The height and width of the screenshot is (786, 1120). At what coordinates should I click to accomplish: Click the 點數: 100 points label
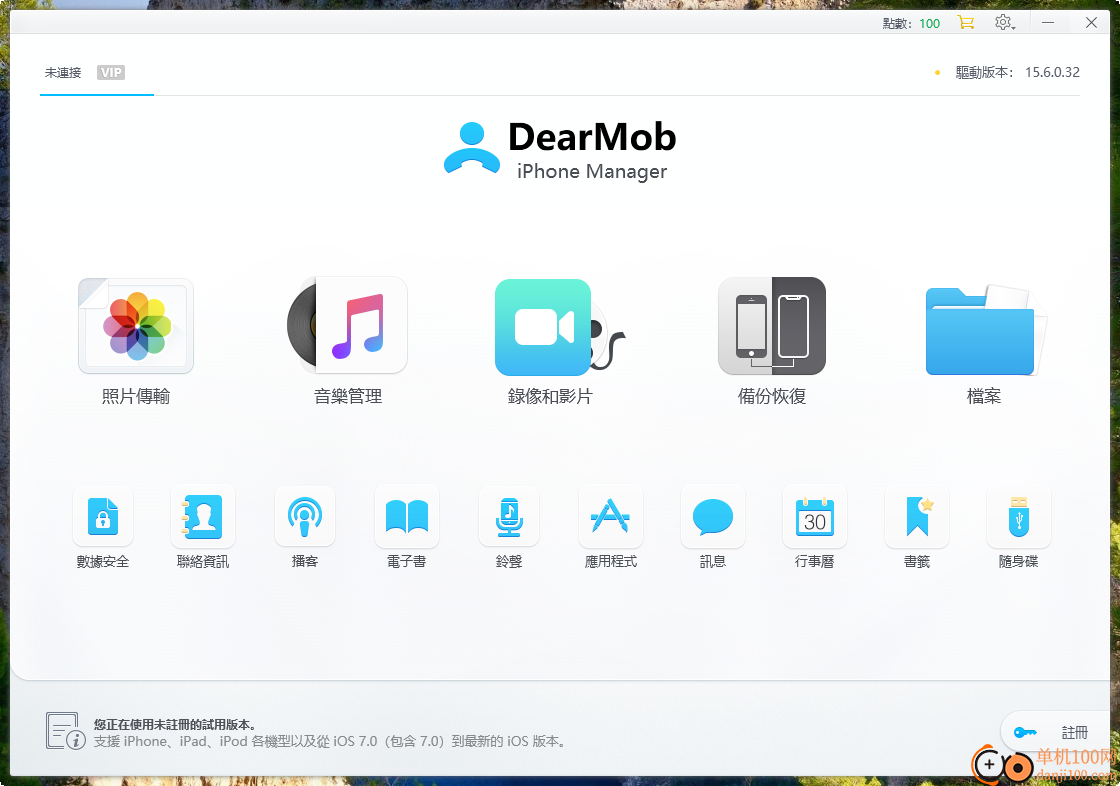[x=911, y=24]
